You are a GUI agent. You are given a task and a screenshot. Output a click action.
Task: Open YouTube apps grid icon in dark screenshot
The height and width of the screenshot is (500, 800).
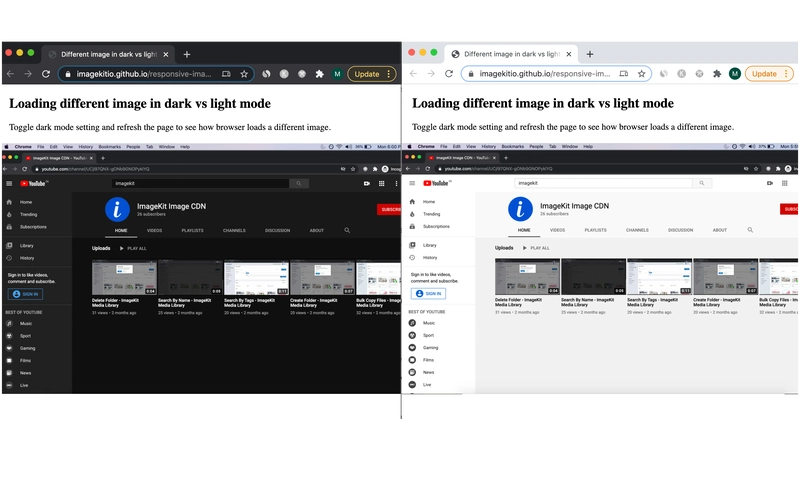click(381, 183)
